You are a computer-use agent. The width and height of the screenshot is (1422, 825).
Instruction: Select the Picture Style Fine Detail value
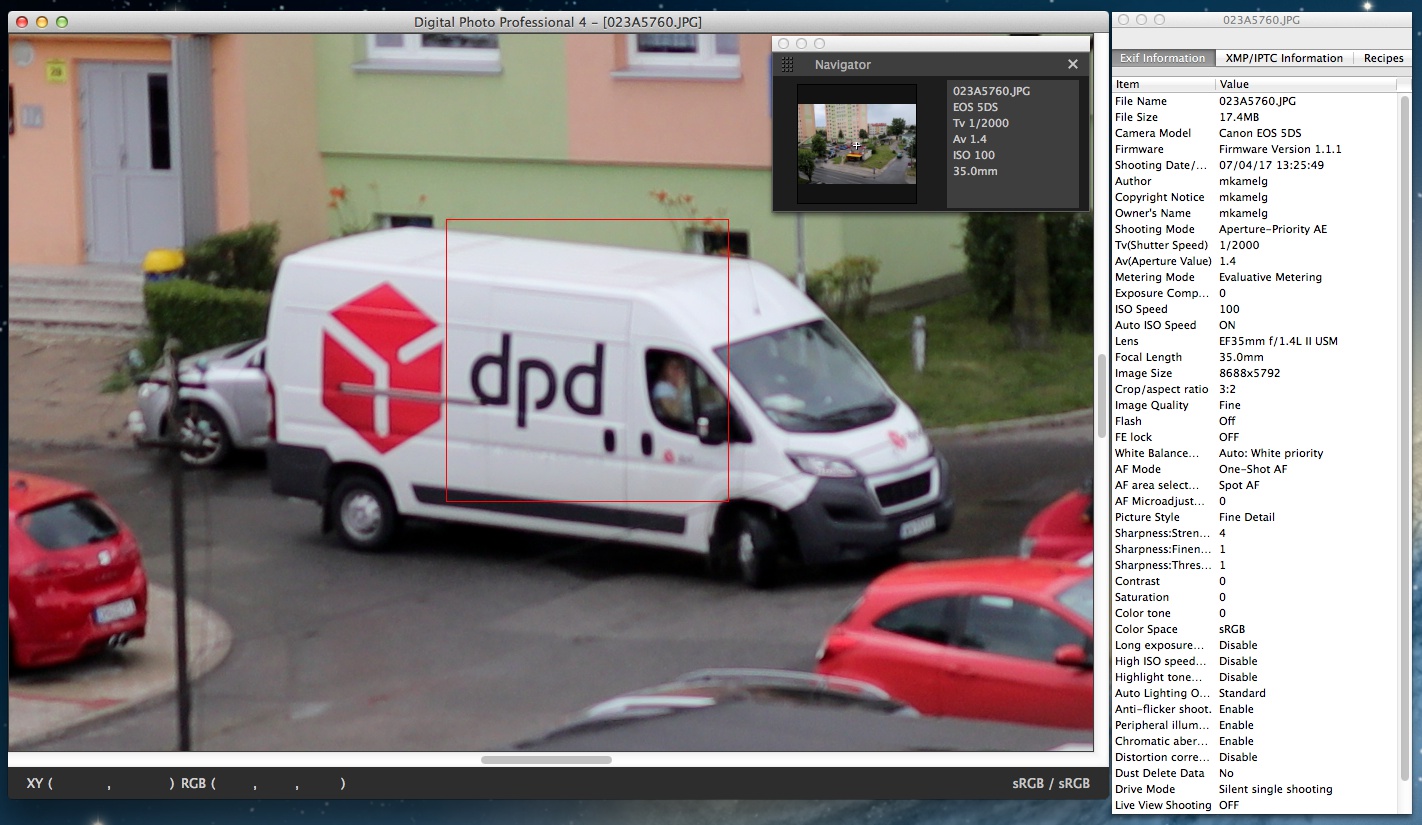1246,517
